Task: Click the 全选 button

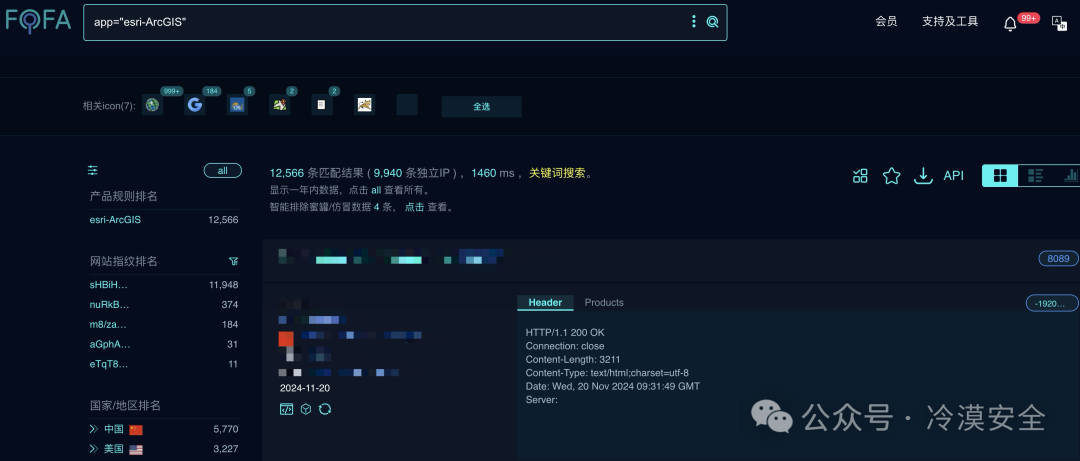Action: coord(481,107)
